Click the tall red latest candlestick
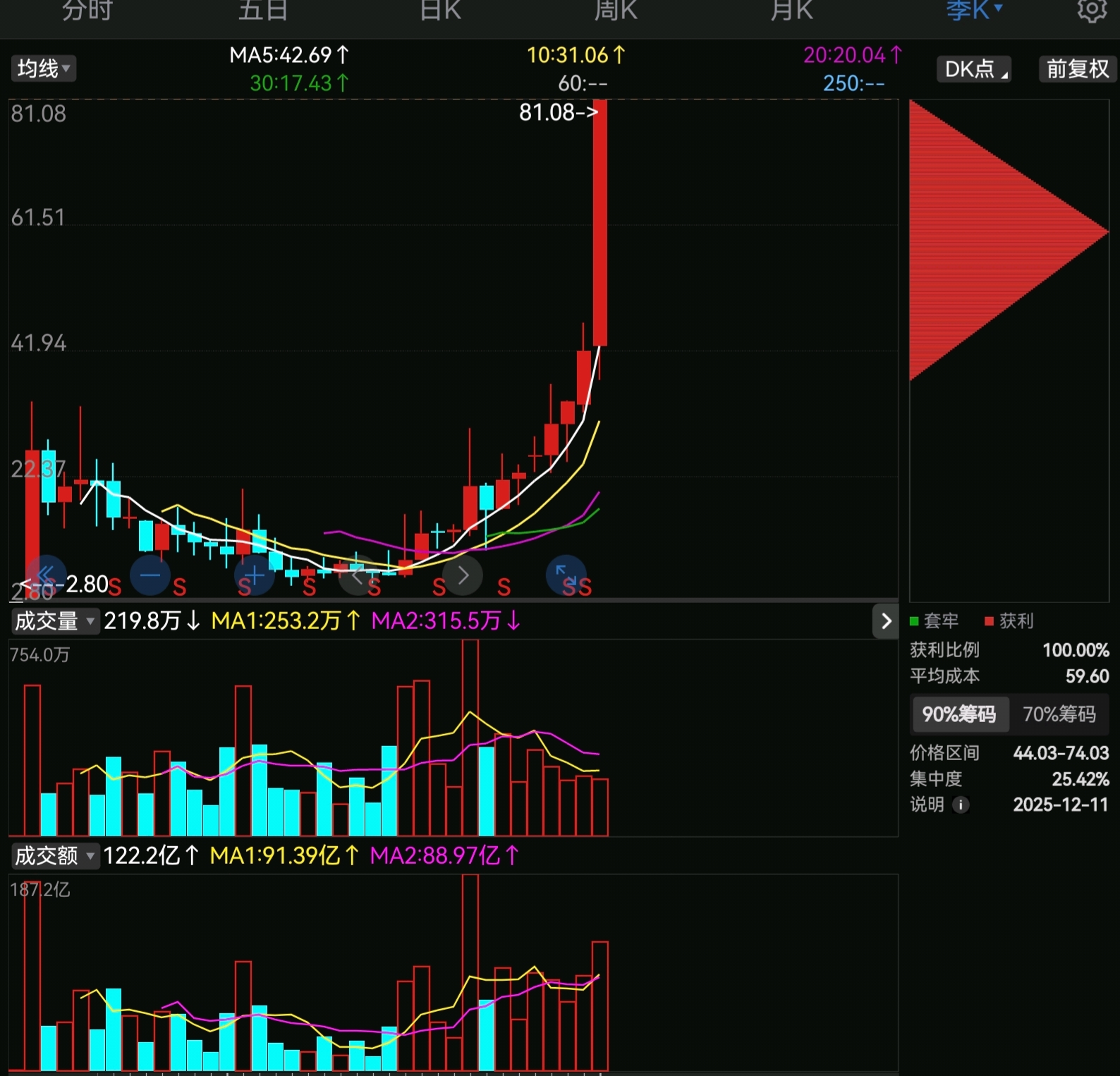 (x=599, y=223)
